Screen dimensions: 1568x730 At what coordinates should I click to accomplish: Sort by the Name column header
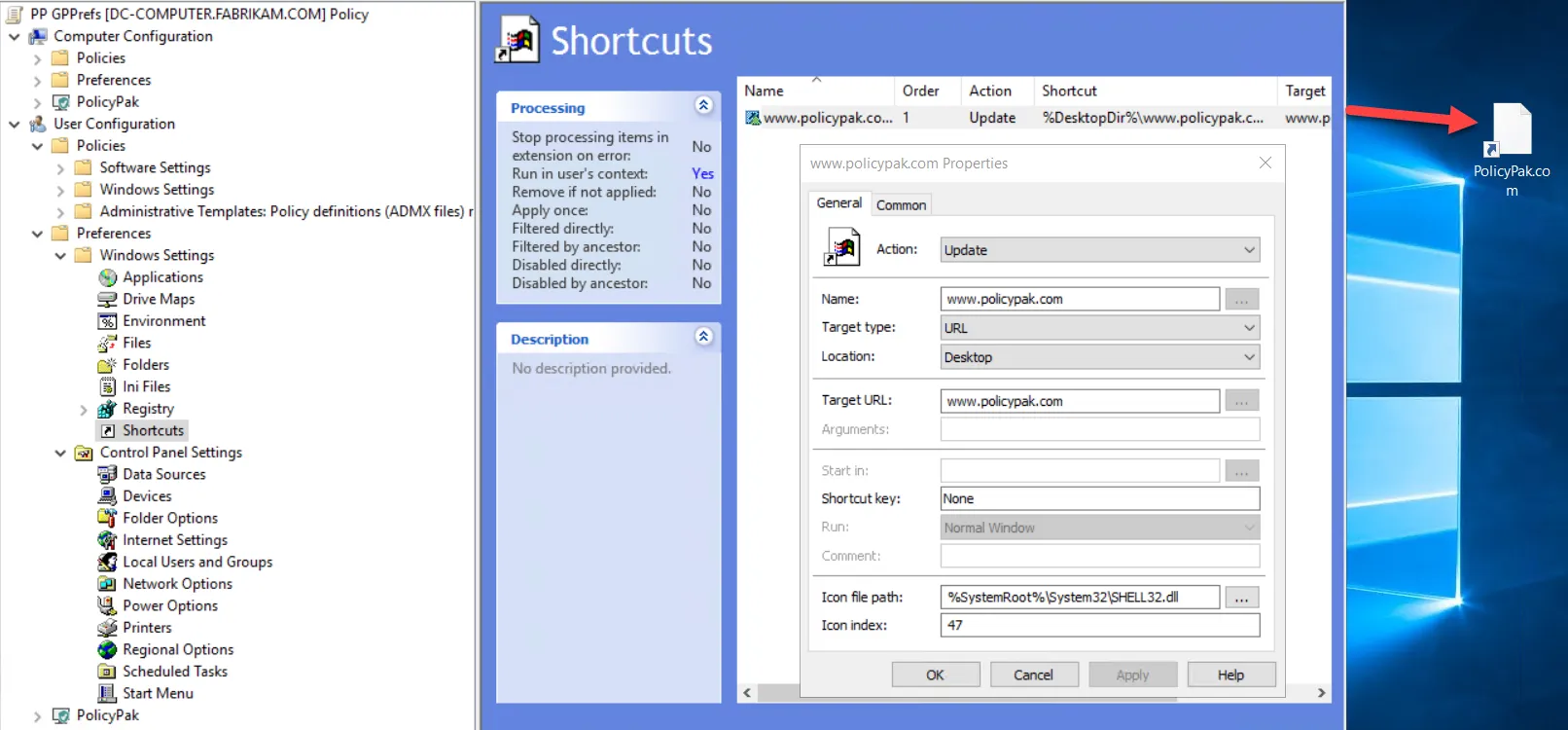coord(815,91)
